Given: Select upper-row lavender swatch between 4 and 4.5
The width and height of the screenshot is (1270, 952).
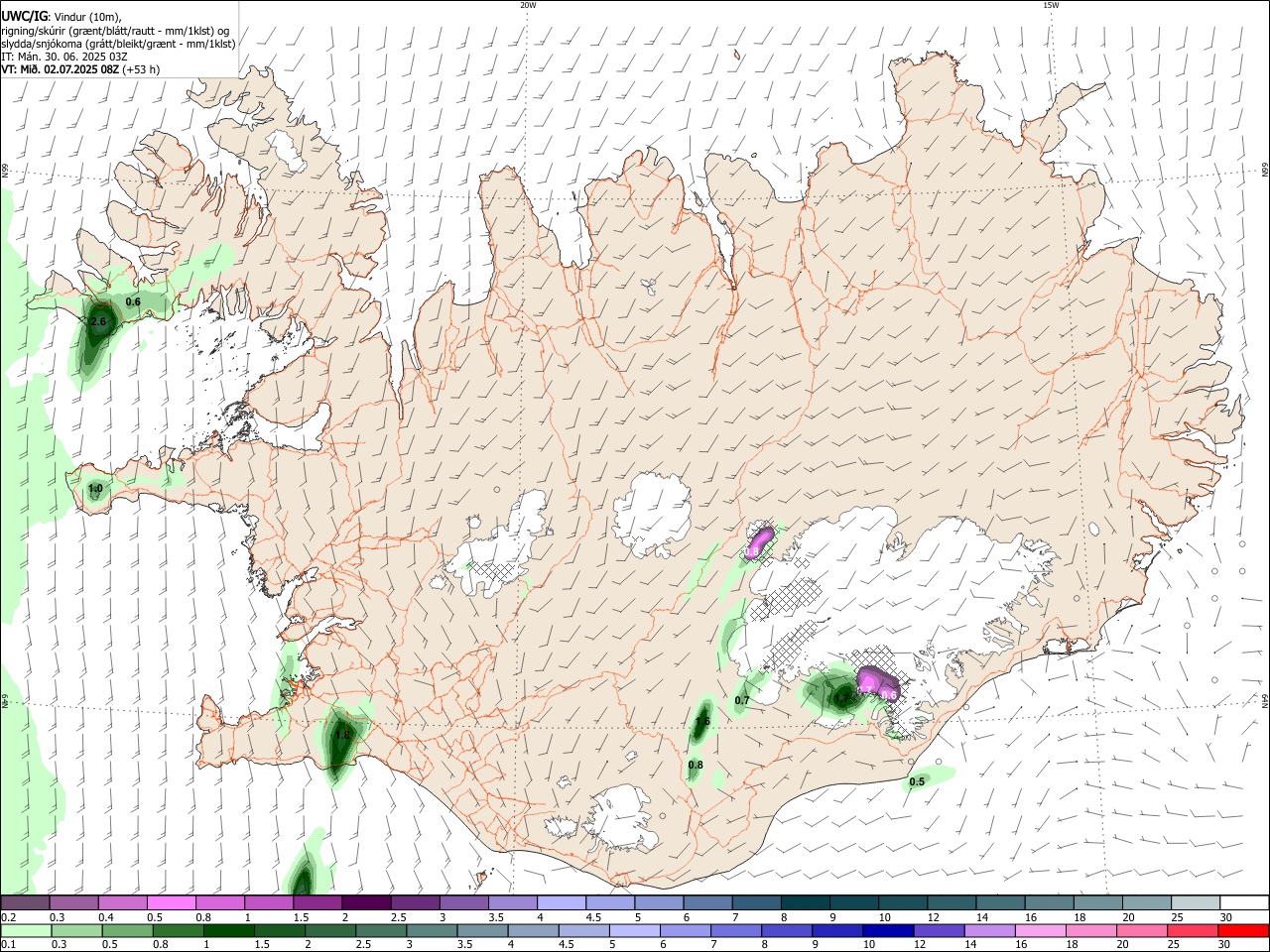Looking at the screenshot, I should click(562, 902).
